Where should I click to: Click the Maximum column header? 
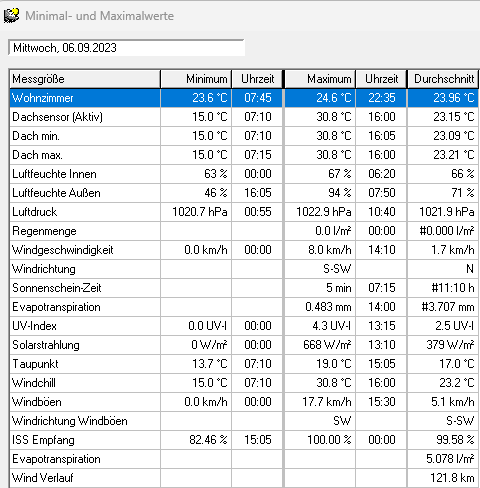pos(320,79)
